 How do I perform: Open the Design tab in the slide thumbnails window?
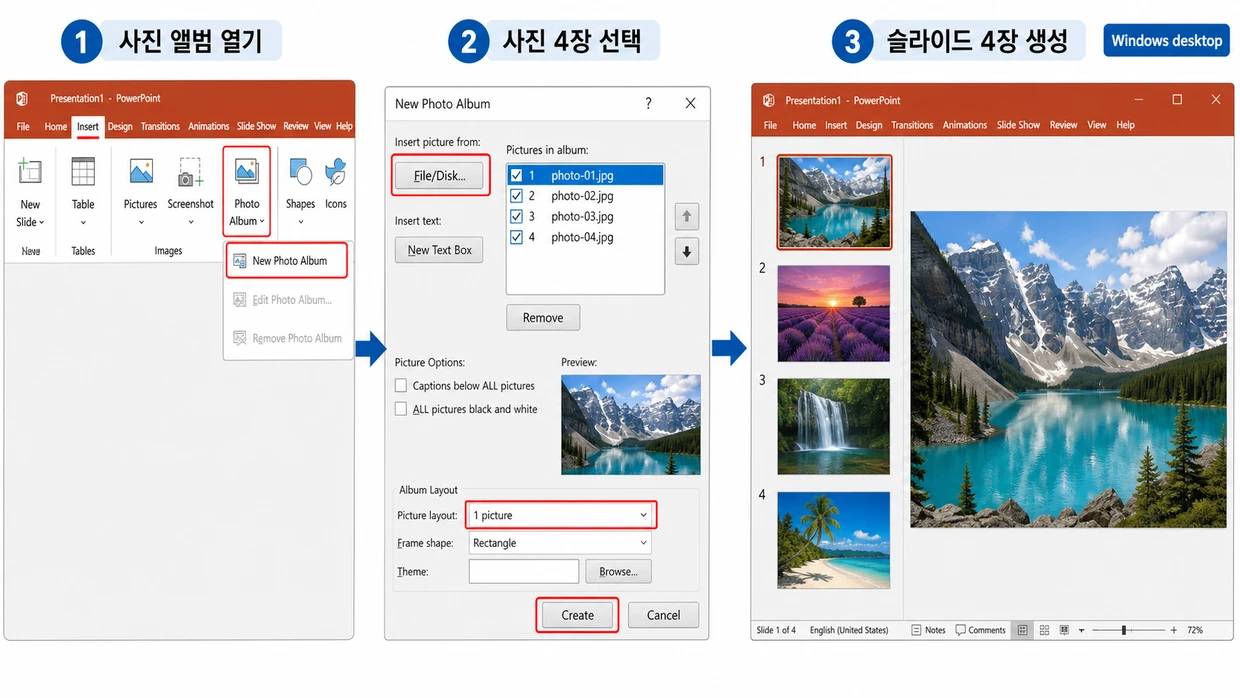(x=869, y=125)
